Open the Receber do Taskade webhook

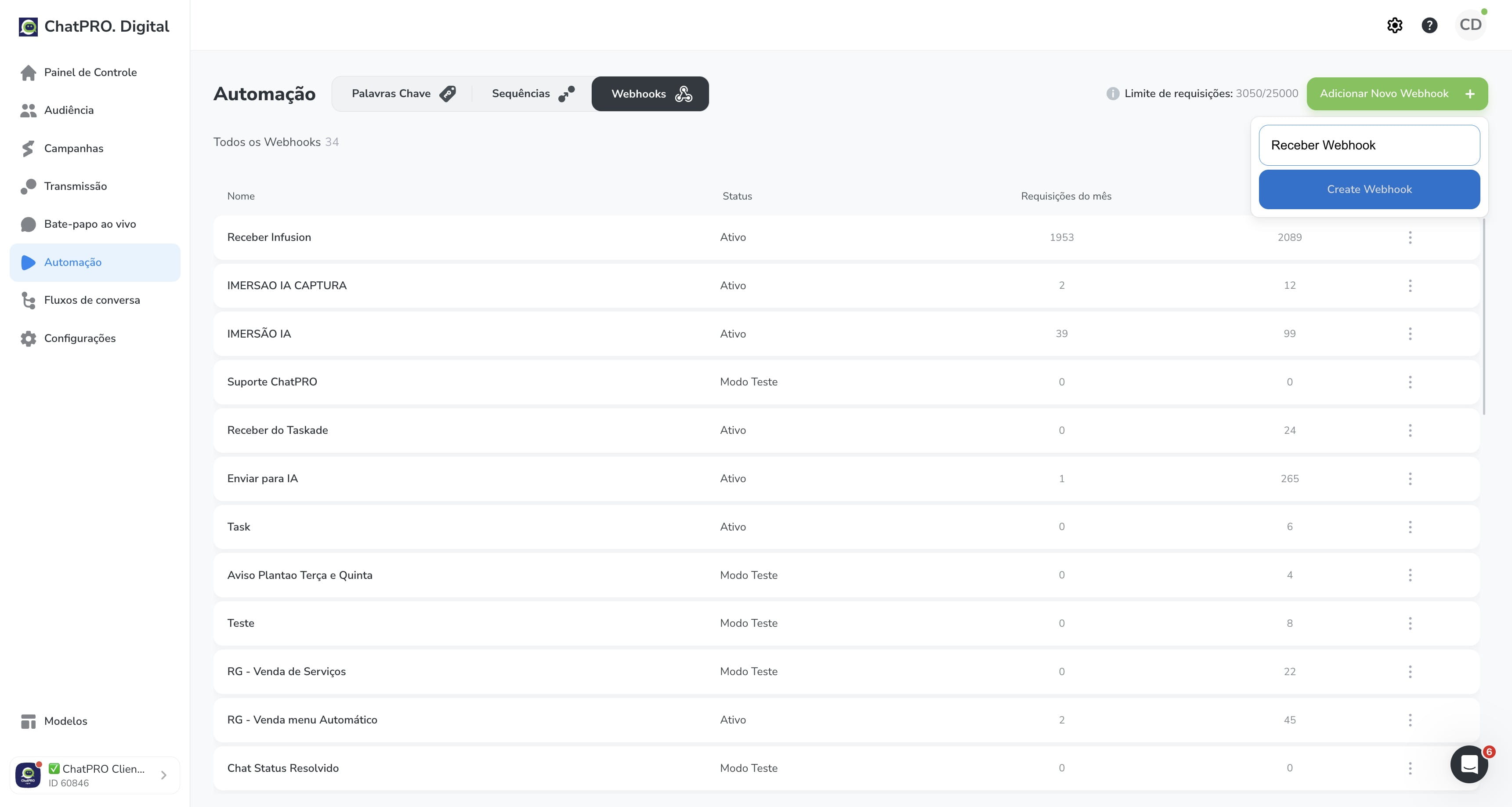coord(846,430)
